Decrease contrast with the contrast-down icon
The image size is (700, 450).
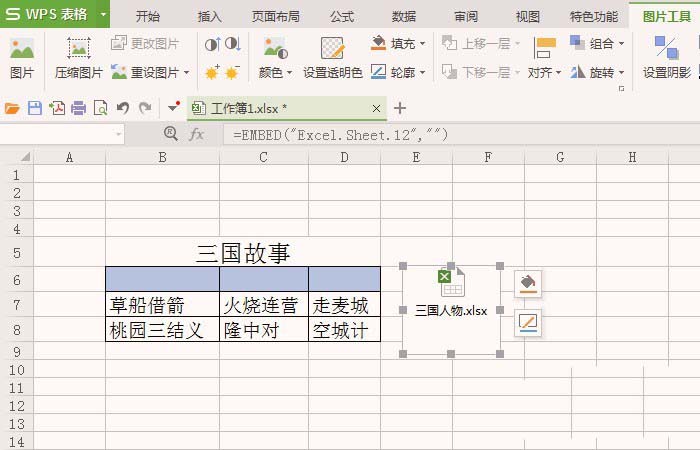point(233,44)
